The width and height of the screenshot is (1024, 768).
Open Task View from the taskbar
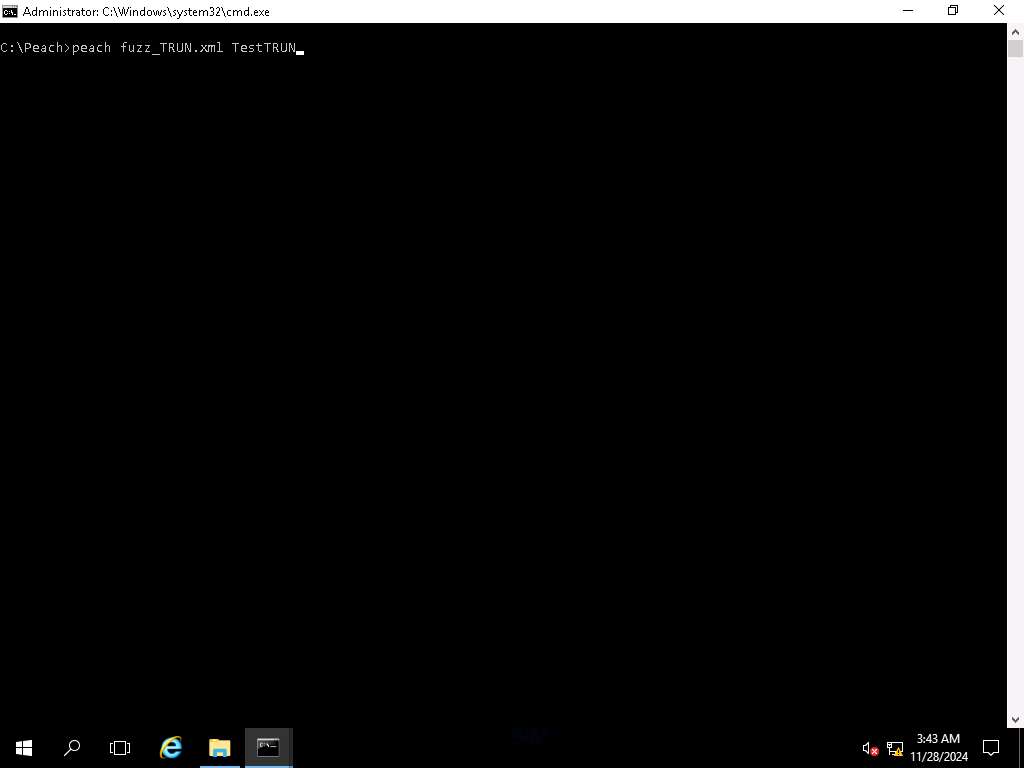pos(120,747)
